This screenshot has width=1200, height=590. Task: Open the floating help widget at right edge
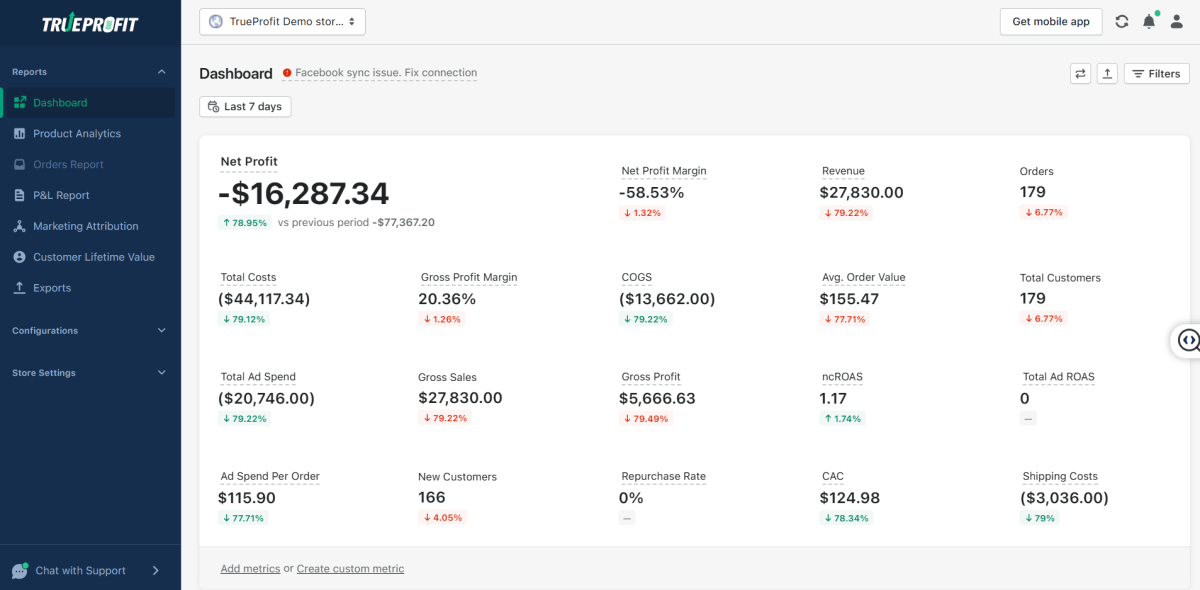1187,340
